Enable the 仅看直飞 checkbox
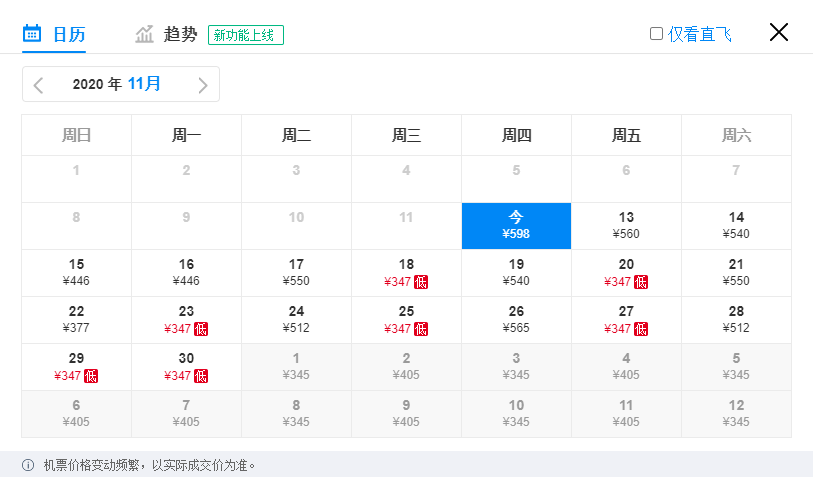The image size is (813, 477). [656, 34]
